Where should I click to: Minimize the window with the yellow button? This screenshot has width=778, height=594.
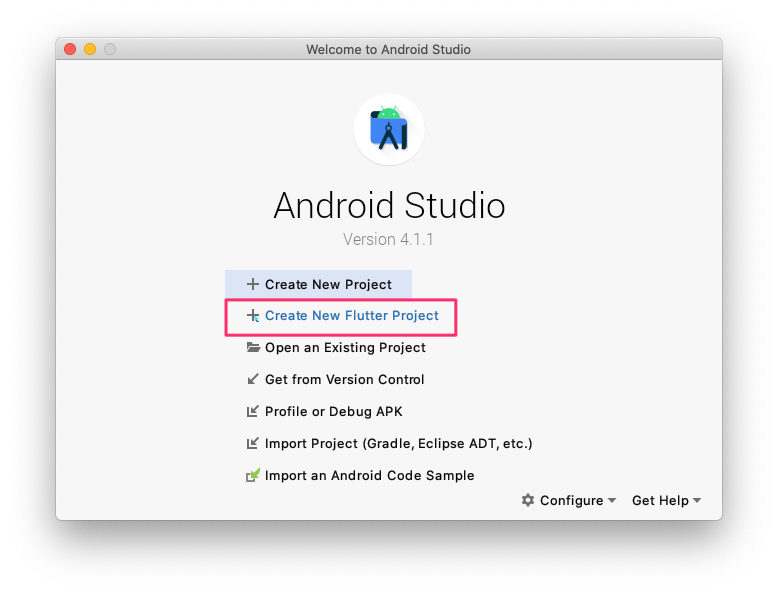click(90, 49)
